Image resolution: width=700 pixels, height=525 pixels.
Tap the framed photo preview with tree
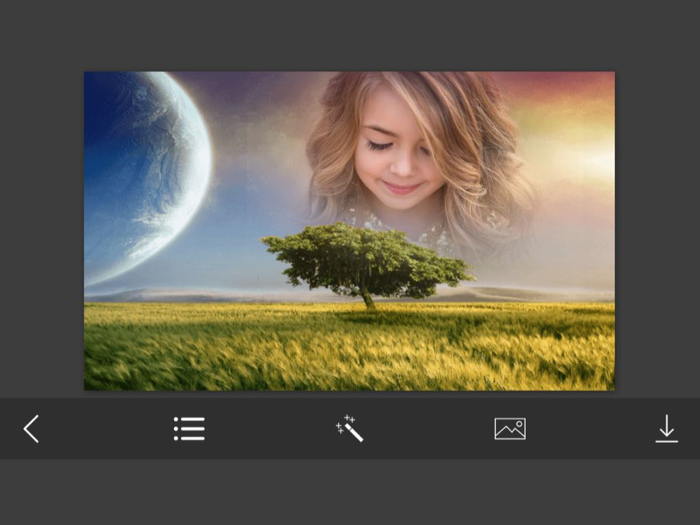(349, 231)
